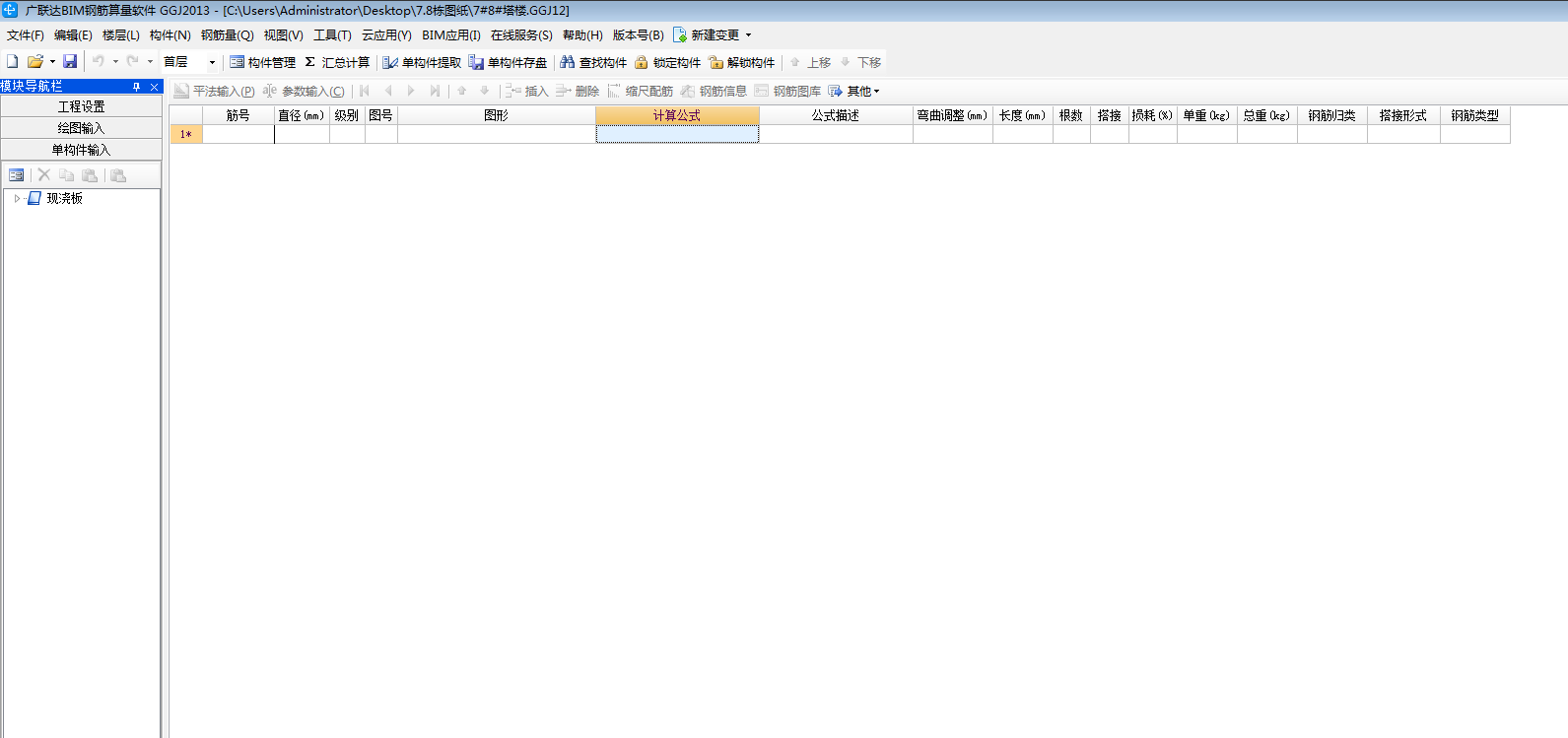Click 钢筋图库 toolbar button
The width and height of the screenshot is (1568, 738).
tap(787, 91)
